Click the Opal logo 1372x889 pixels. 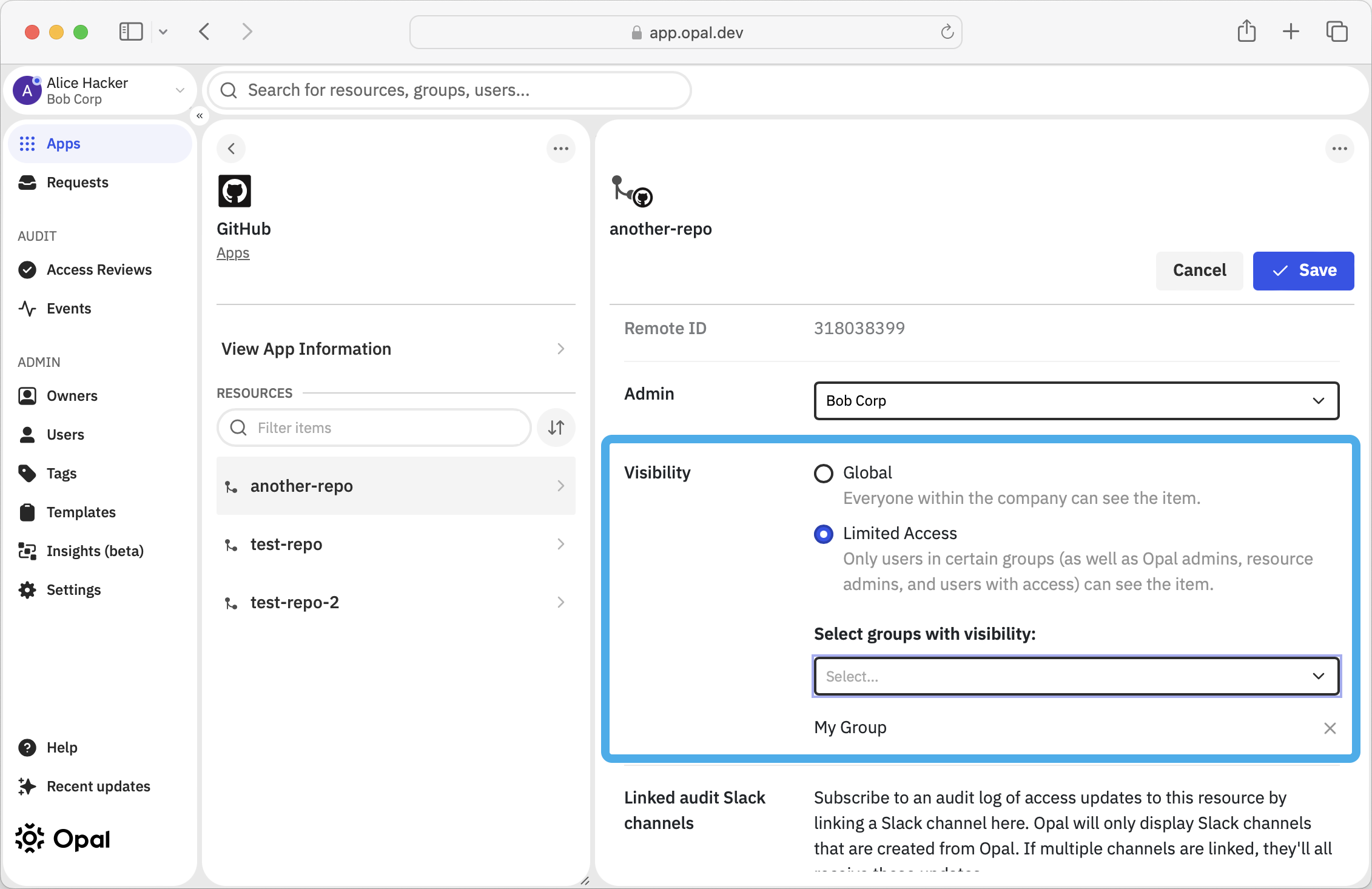point(62,839)
